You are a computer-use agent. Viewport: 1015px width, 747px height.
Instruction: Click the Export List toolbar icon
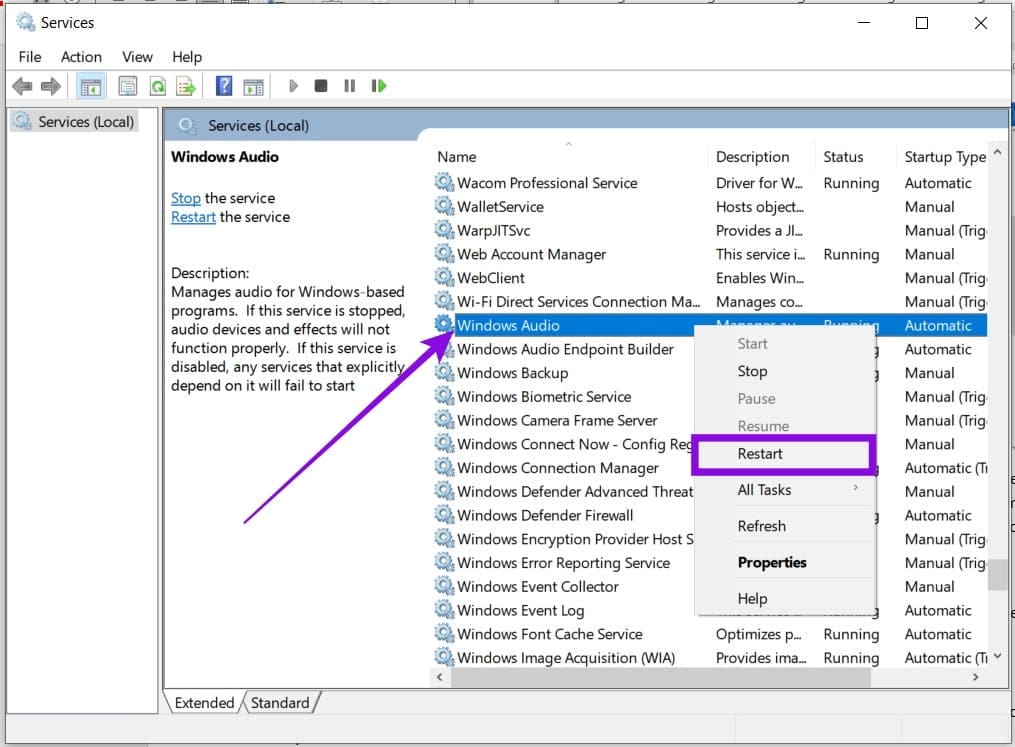click(186, 86)
